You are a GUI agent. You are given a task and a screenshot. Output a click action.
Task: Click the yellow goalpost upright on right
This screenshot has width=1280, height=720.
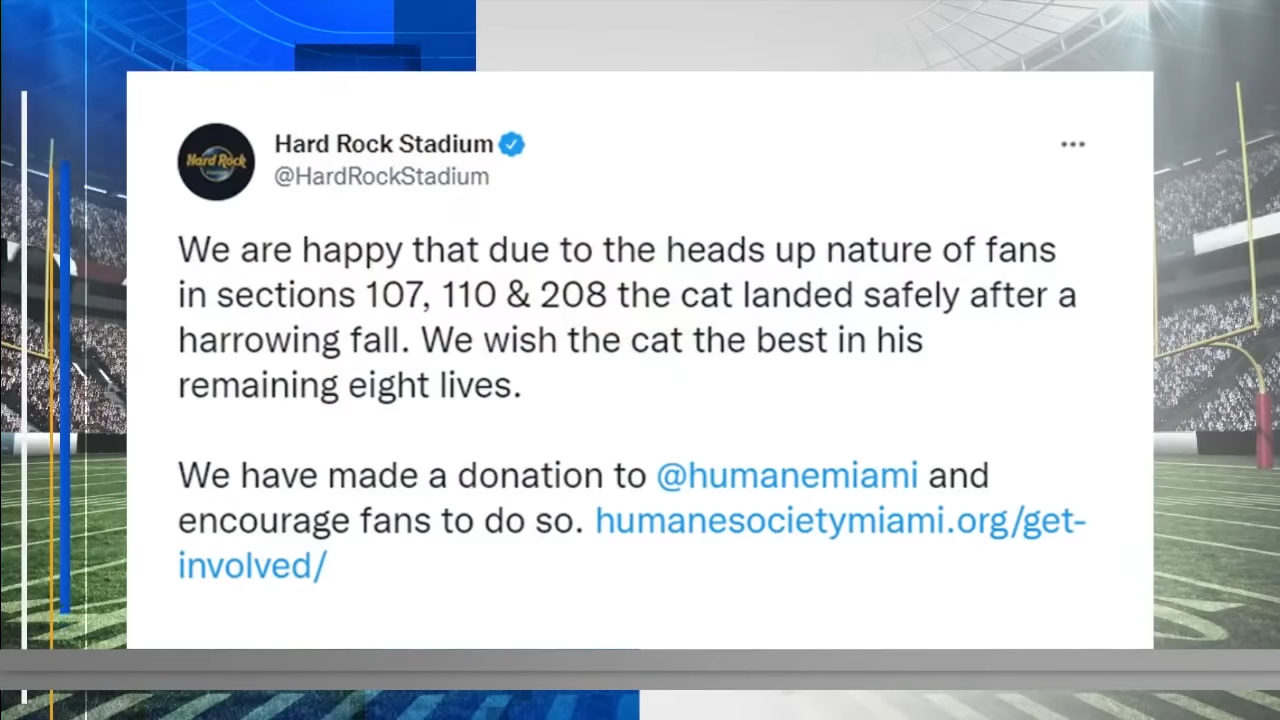click(1246, 210)
